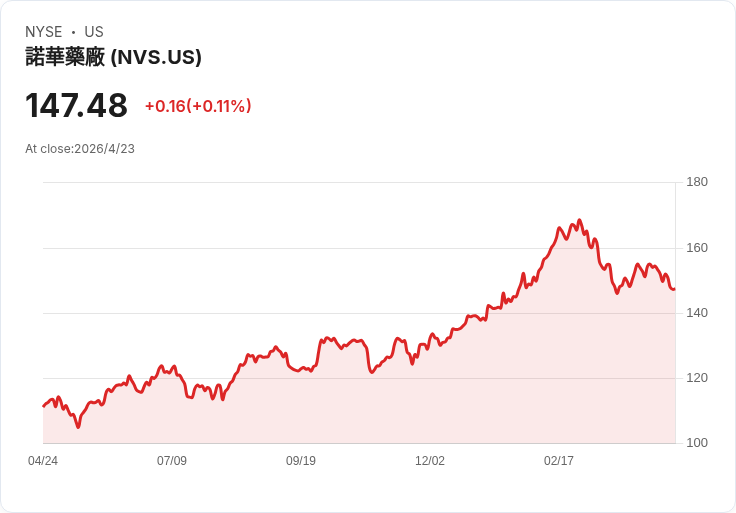Screen dimensions: 736x513
Task: Click the 180 y-axis label
Action: tap(697, 182)
